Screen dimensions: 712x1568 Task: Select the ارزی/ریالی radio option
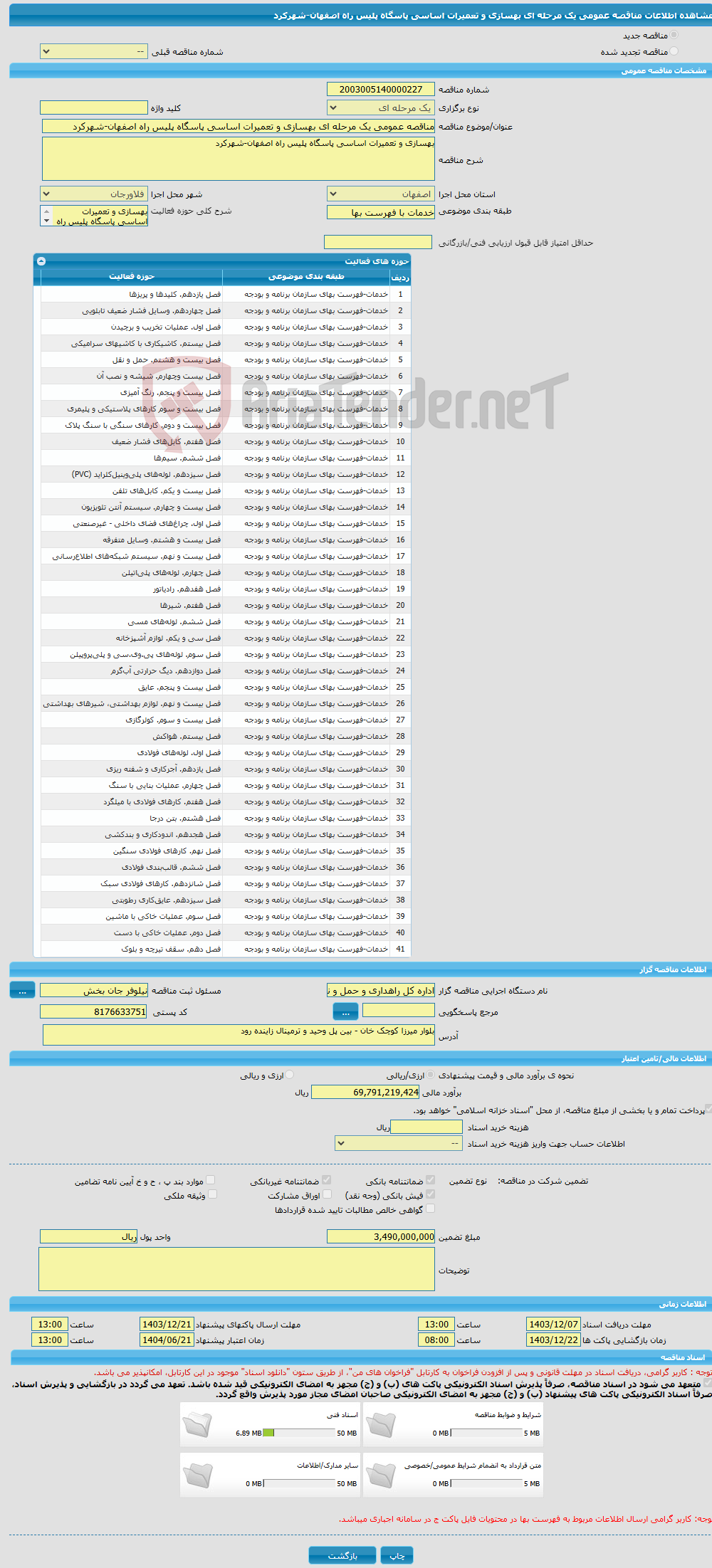pyautogui.click(x=431, y=1075)
